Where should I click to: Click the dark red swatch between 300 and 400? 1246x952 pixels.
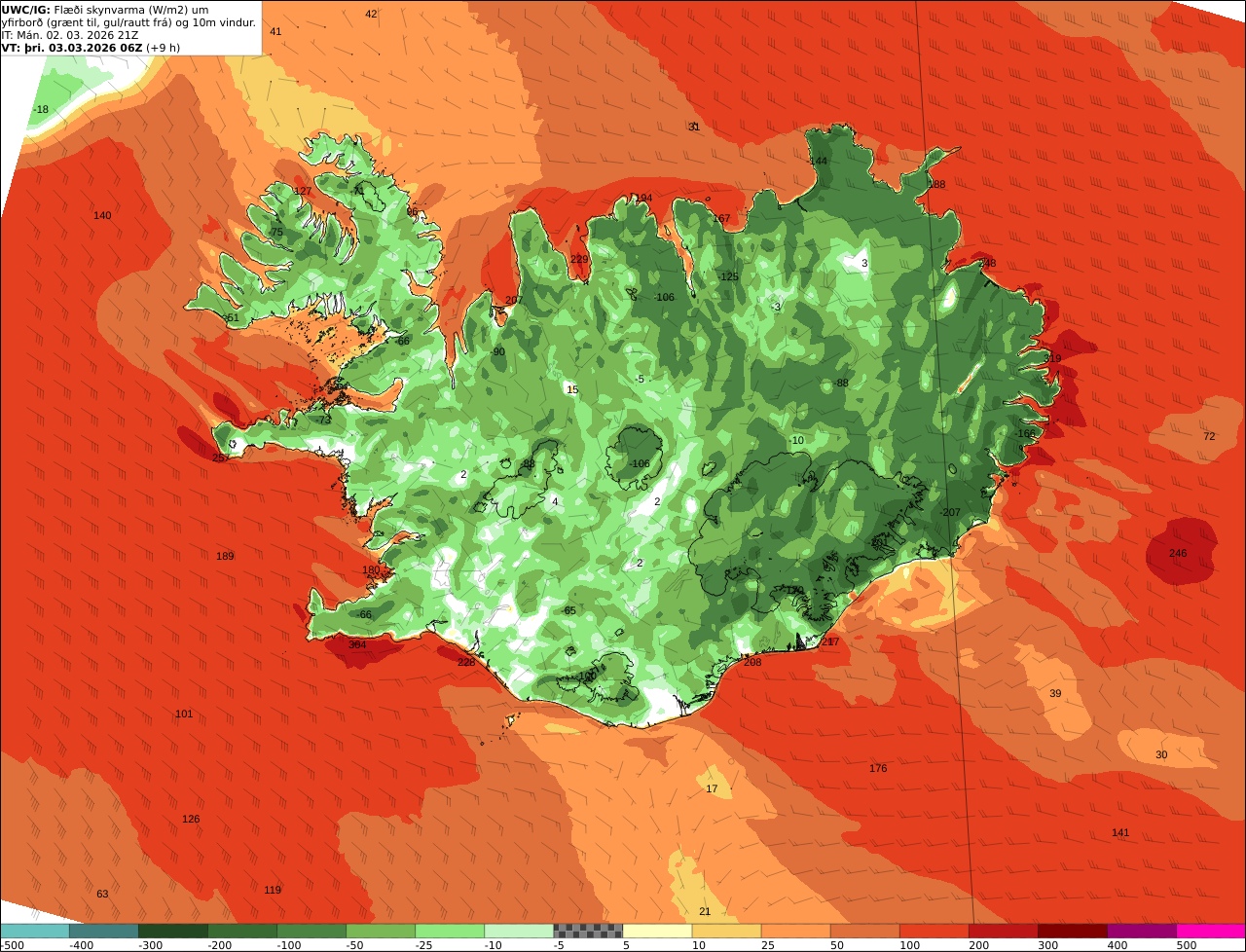coord(1071,931)
